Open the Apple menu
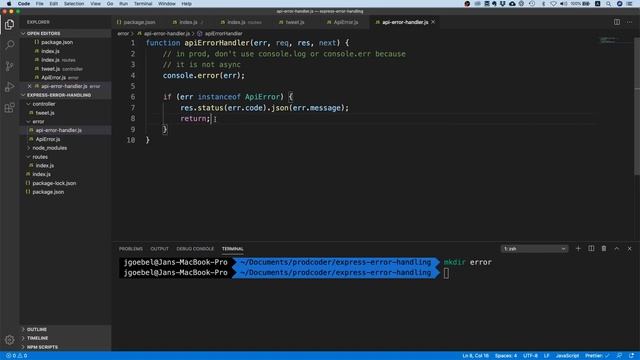The height and width of the screenshot is (360, 640). point(9,4)
